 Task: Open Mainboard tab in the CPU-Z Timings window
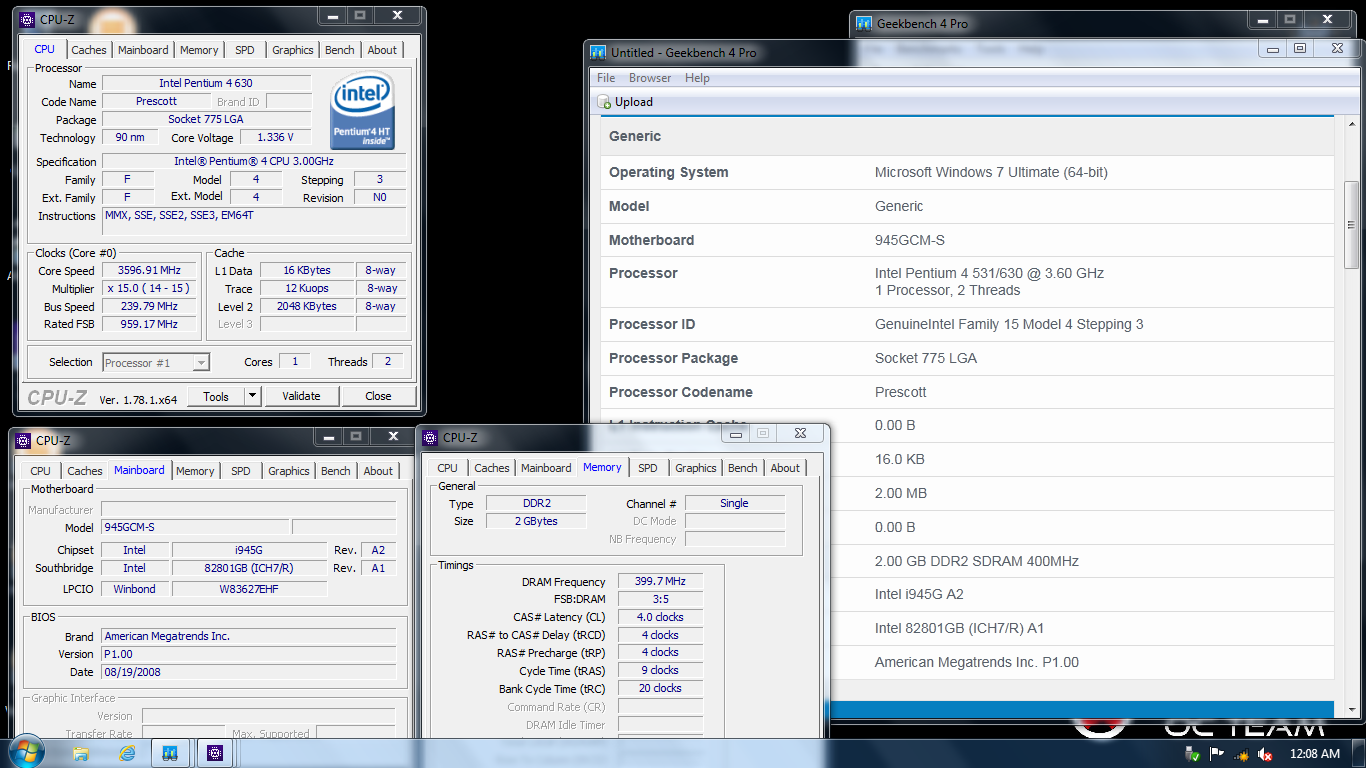546,468
